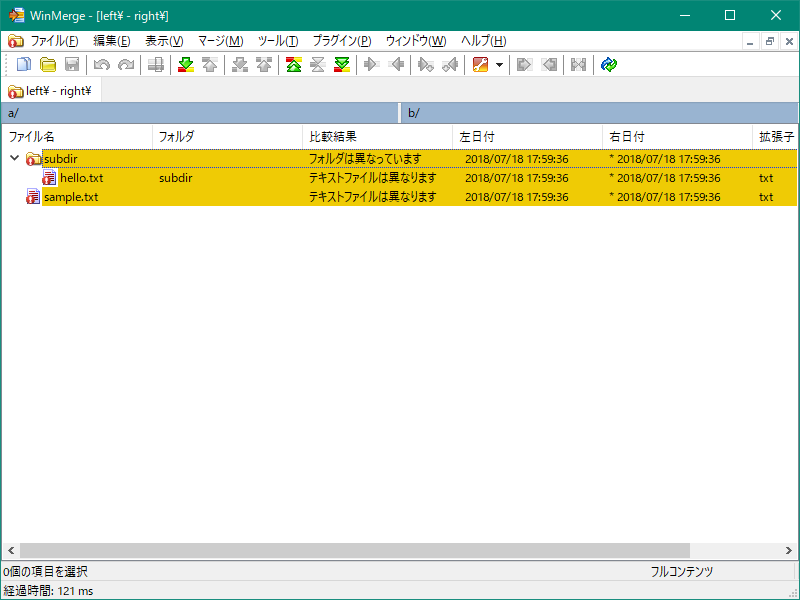800x600 pixels.
Task: Select the Open toolbar icon
Action: tap(47, 64)
